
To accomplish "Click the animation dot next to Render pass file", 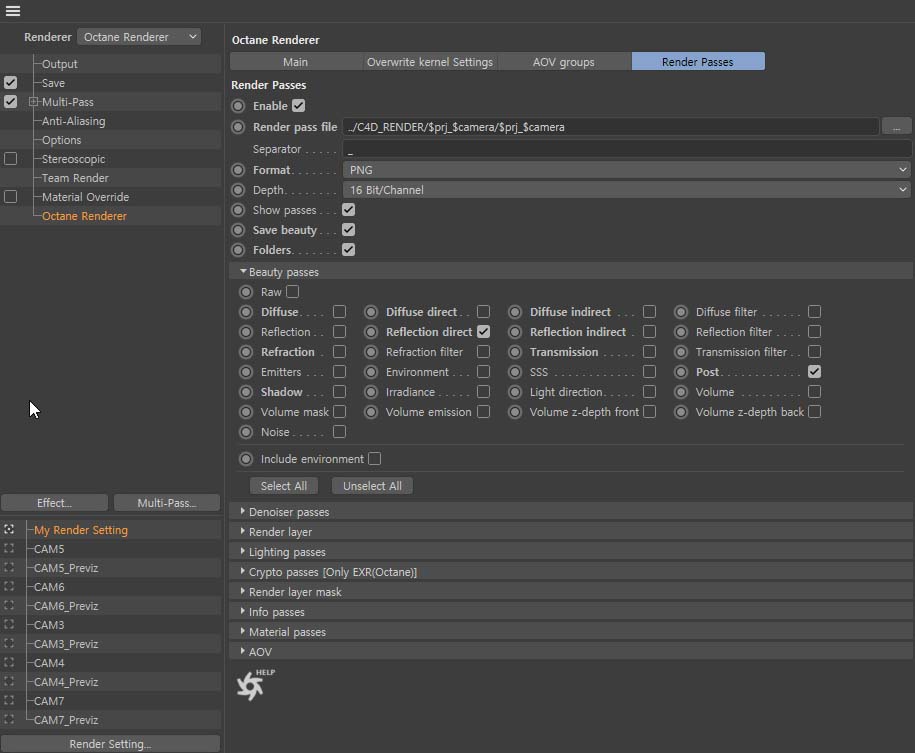I will (238, 127).
